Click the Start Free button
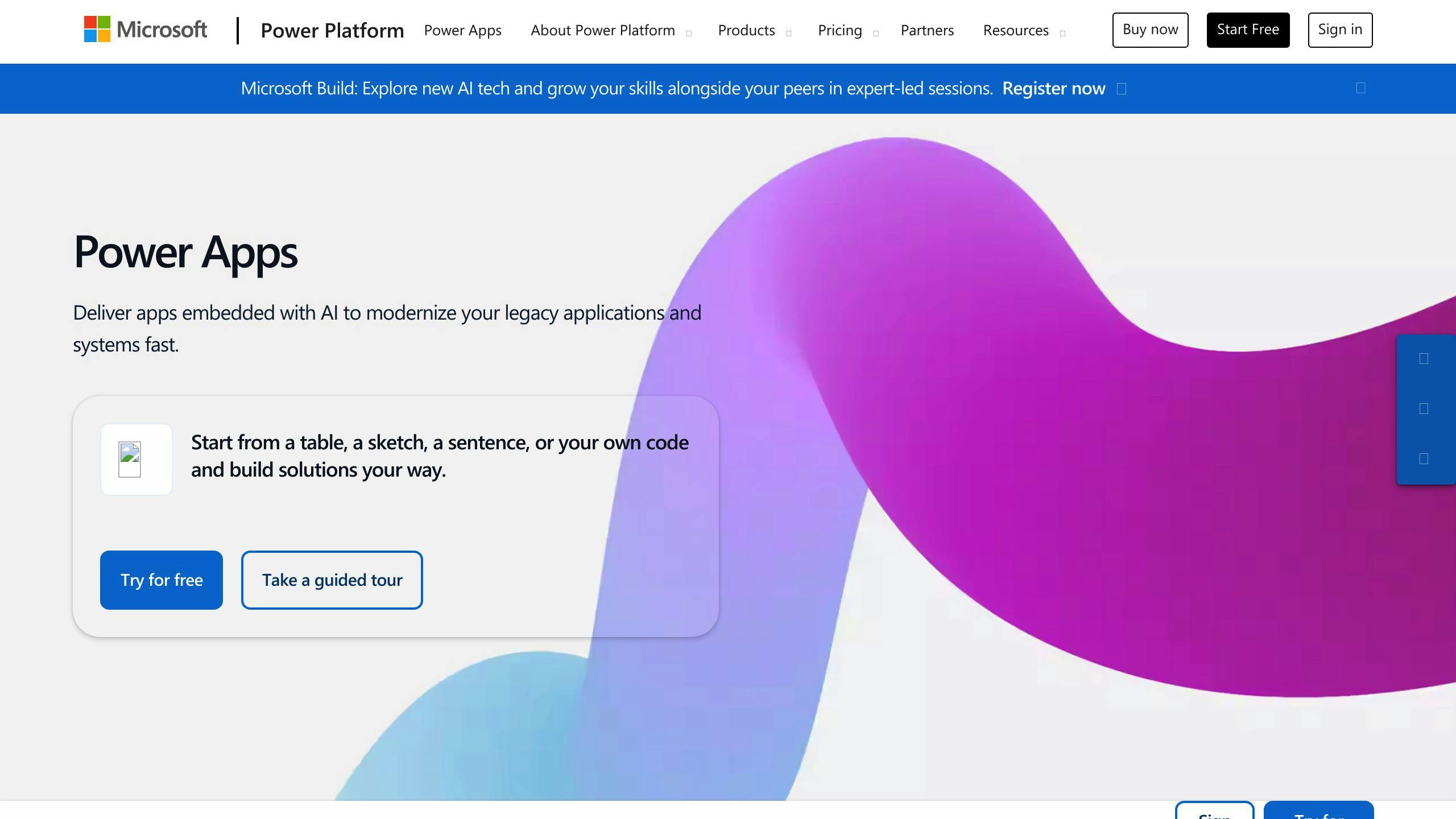The image size is (1456, 819). click(x=1248, y=29)
